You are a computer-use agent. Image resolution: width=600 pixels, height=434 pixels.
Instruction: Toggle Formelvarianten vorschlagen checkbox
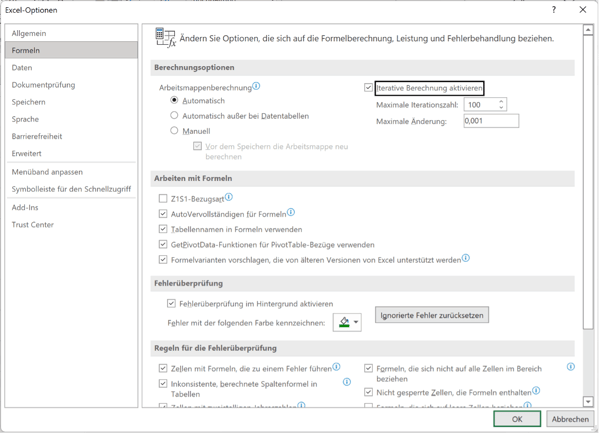[163, 259]
